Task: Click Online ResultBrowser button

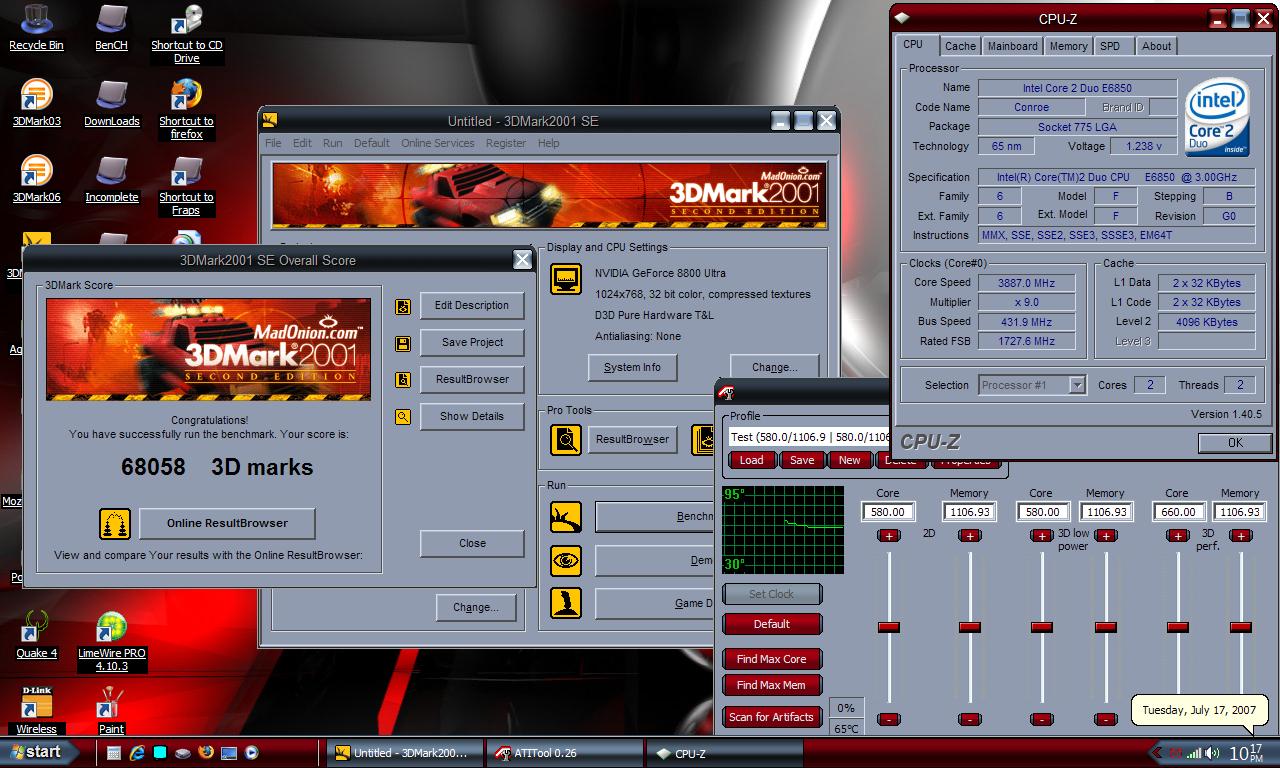Action: click(227, 523)
